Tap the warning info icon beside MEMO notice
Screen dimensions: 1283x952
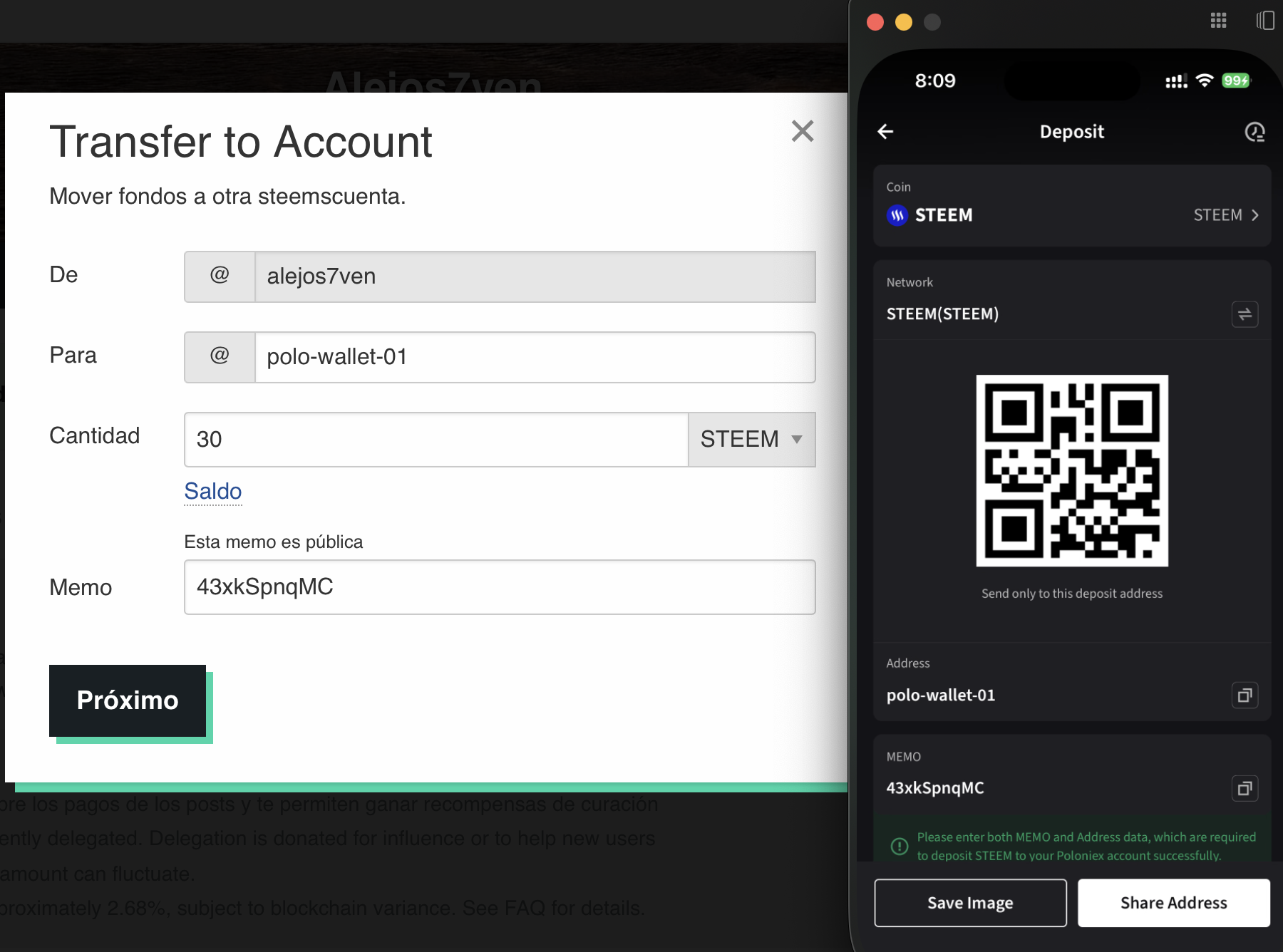tap(900, 846)
